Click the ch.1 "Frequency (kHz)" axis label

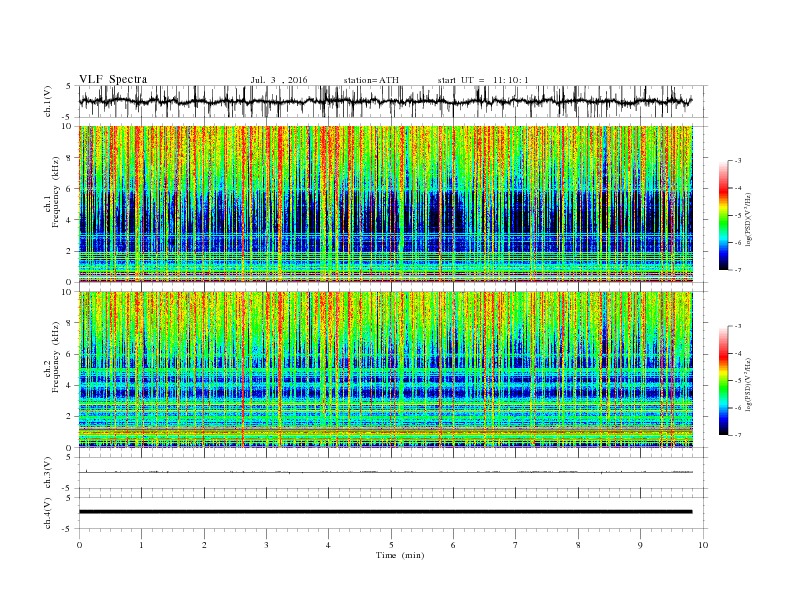coord(55,192)
